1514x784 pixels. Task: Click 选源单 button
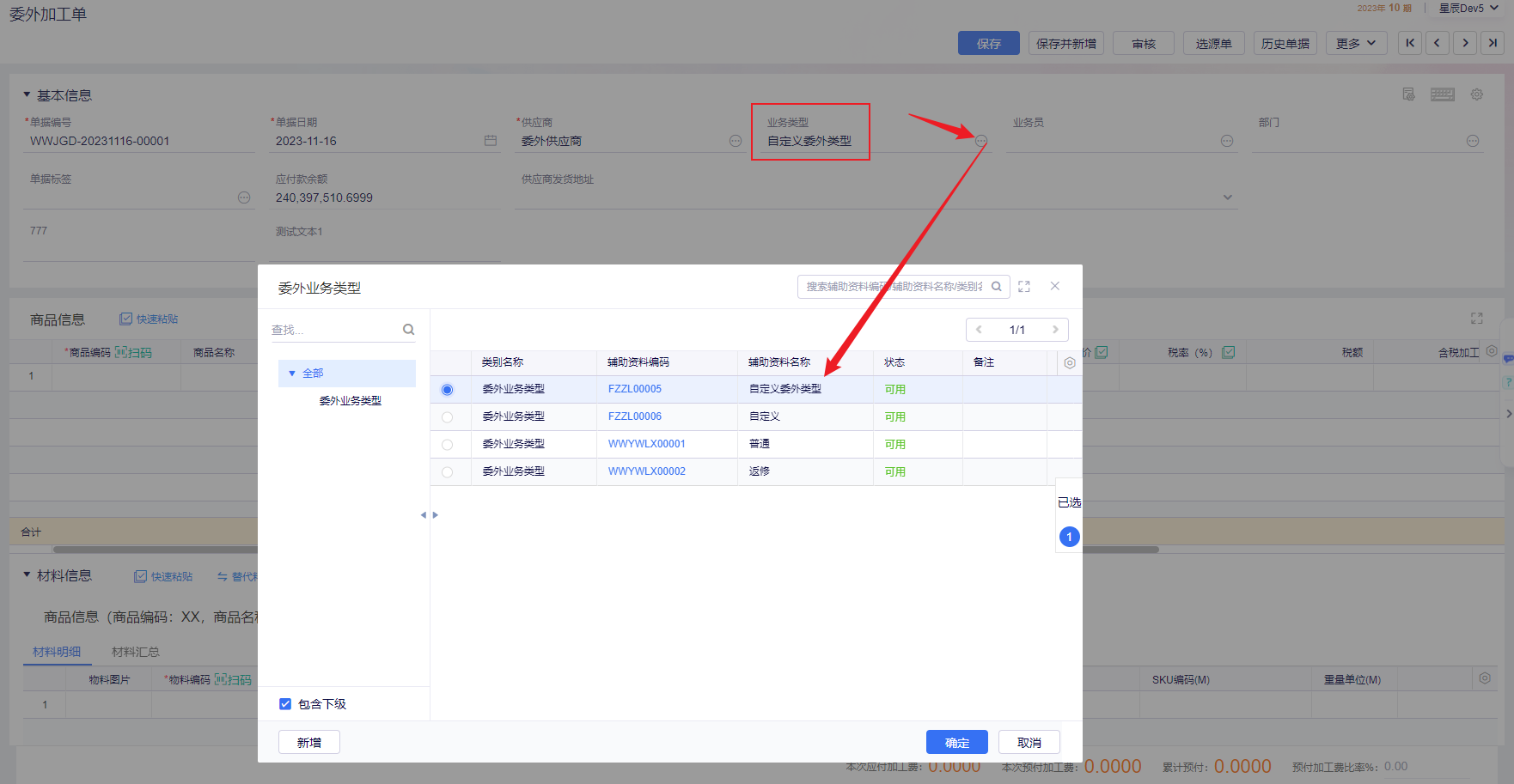(x=1214, y=43)
